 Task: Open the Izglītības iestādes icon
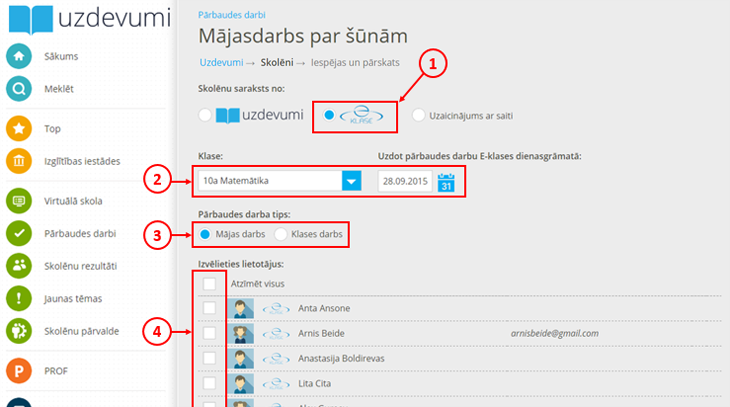(x=18, y=161)
